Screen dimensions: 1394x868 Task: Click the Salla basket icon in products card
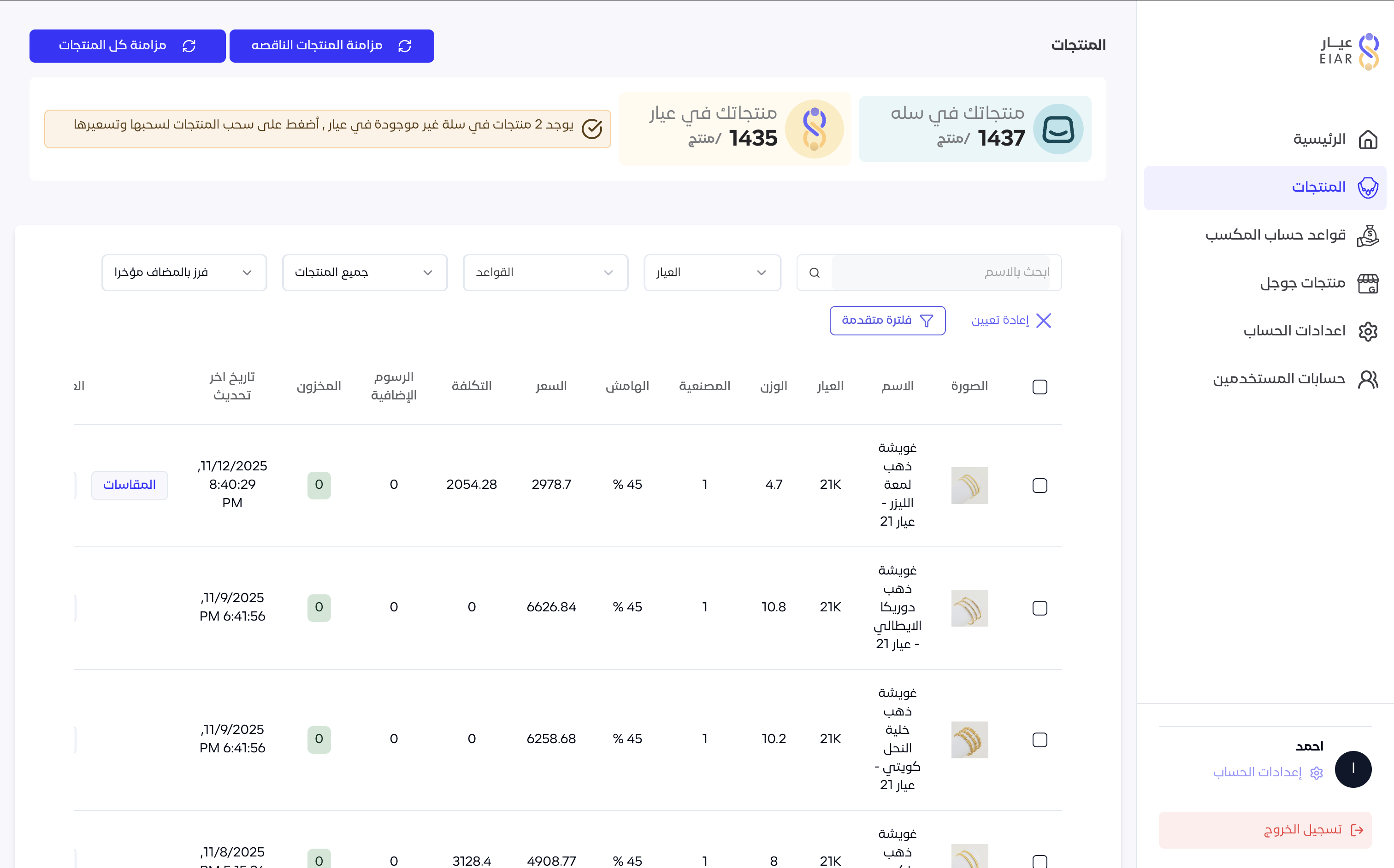[x=1057, y=129]
